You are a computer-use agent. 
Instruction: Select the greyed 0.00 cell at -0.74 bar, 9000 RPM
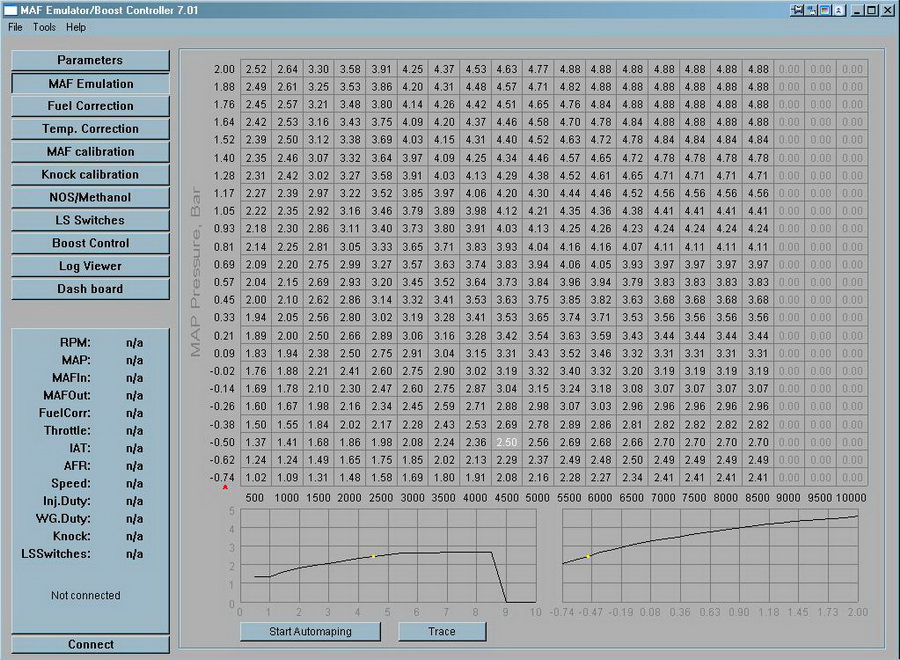(789, 477)
